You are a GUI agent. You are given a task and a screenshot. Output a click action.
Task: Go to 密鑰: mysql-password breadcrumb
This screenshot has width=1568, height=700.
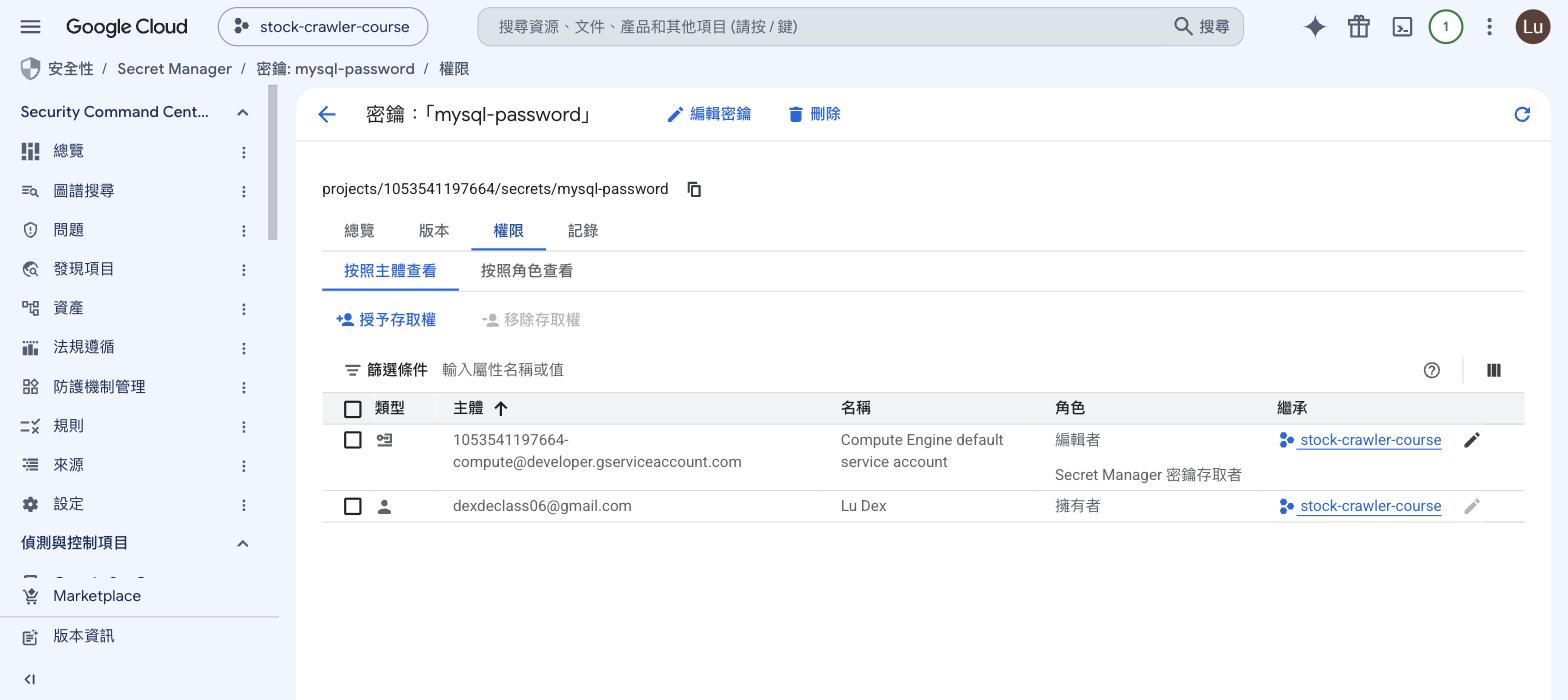pos(335,69)
